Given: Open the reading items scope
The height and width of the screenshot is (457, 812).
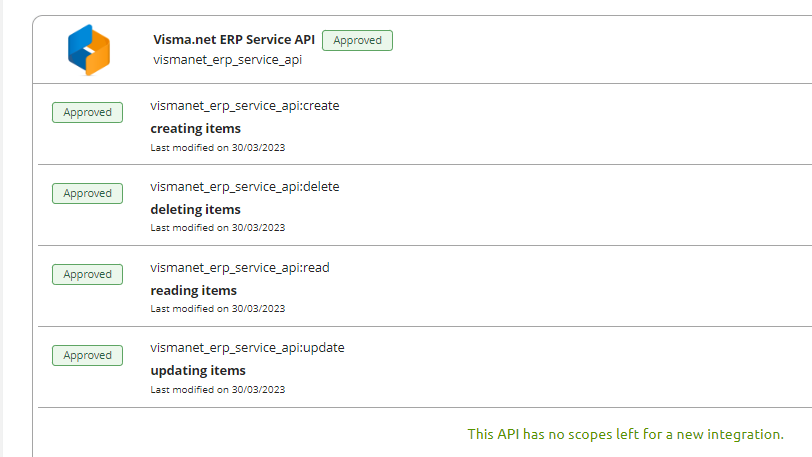Looking at the screenshot, I should pyautogui.click(x=194, y=291).
